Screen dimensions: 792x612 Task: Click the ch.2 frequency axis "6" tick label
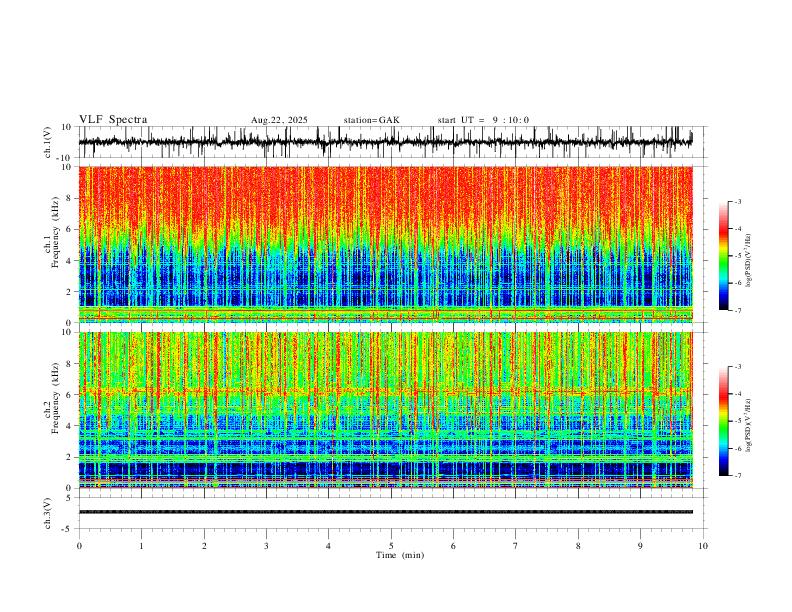pos(69,395)
